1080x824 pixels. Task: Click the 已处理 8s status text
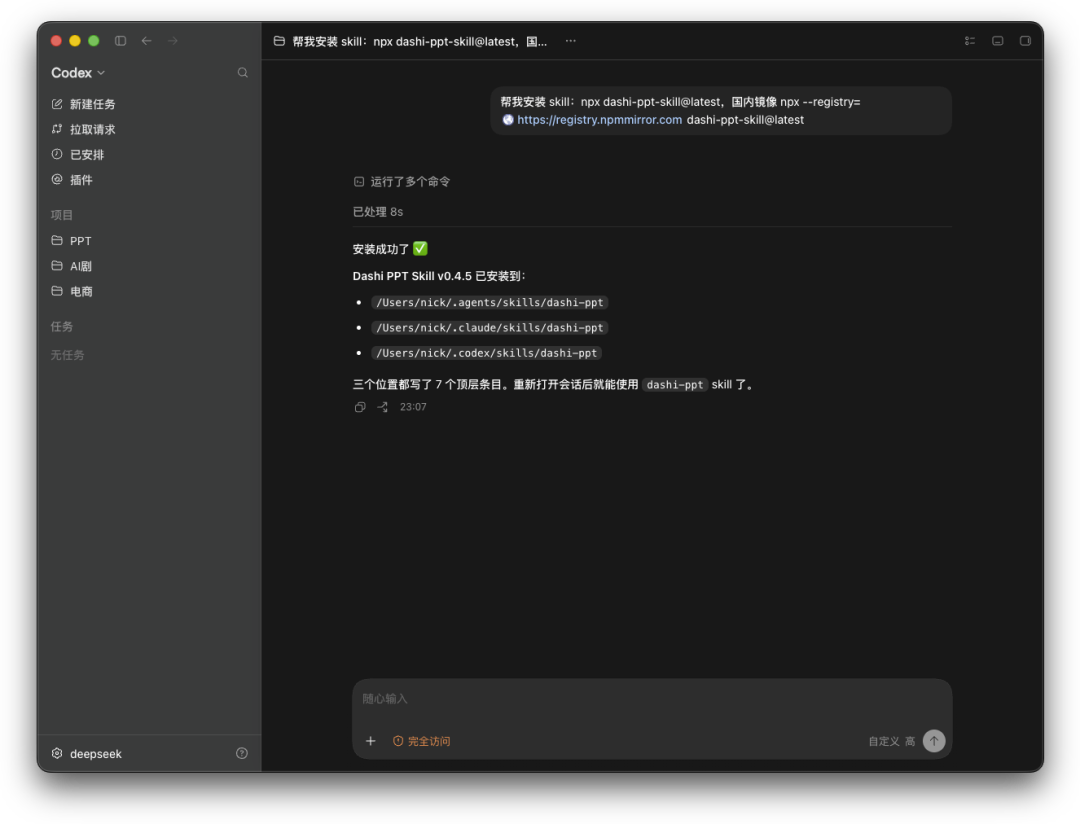pyautogui.click(x=377, y=212)
